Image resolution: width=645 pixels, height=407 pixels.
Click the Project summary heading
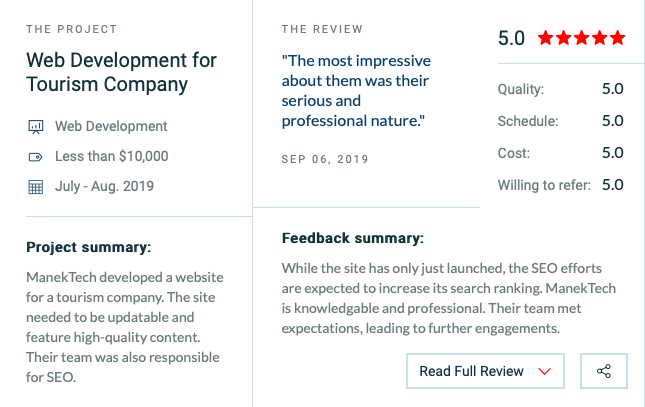[89, 247]
